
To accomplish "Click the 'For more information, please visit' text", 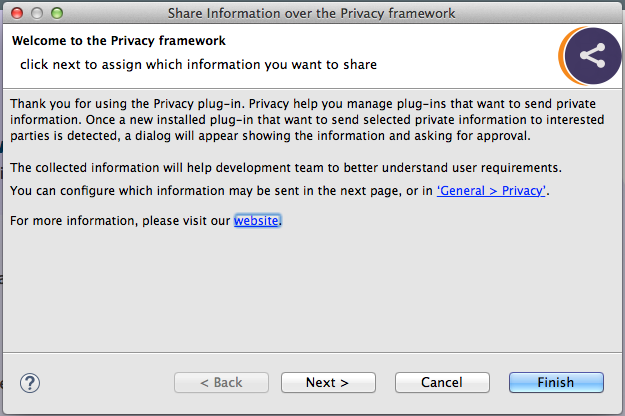I will tap(120, 220).
